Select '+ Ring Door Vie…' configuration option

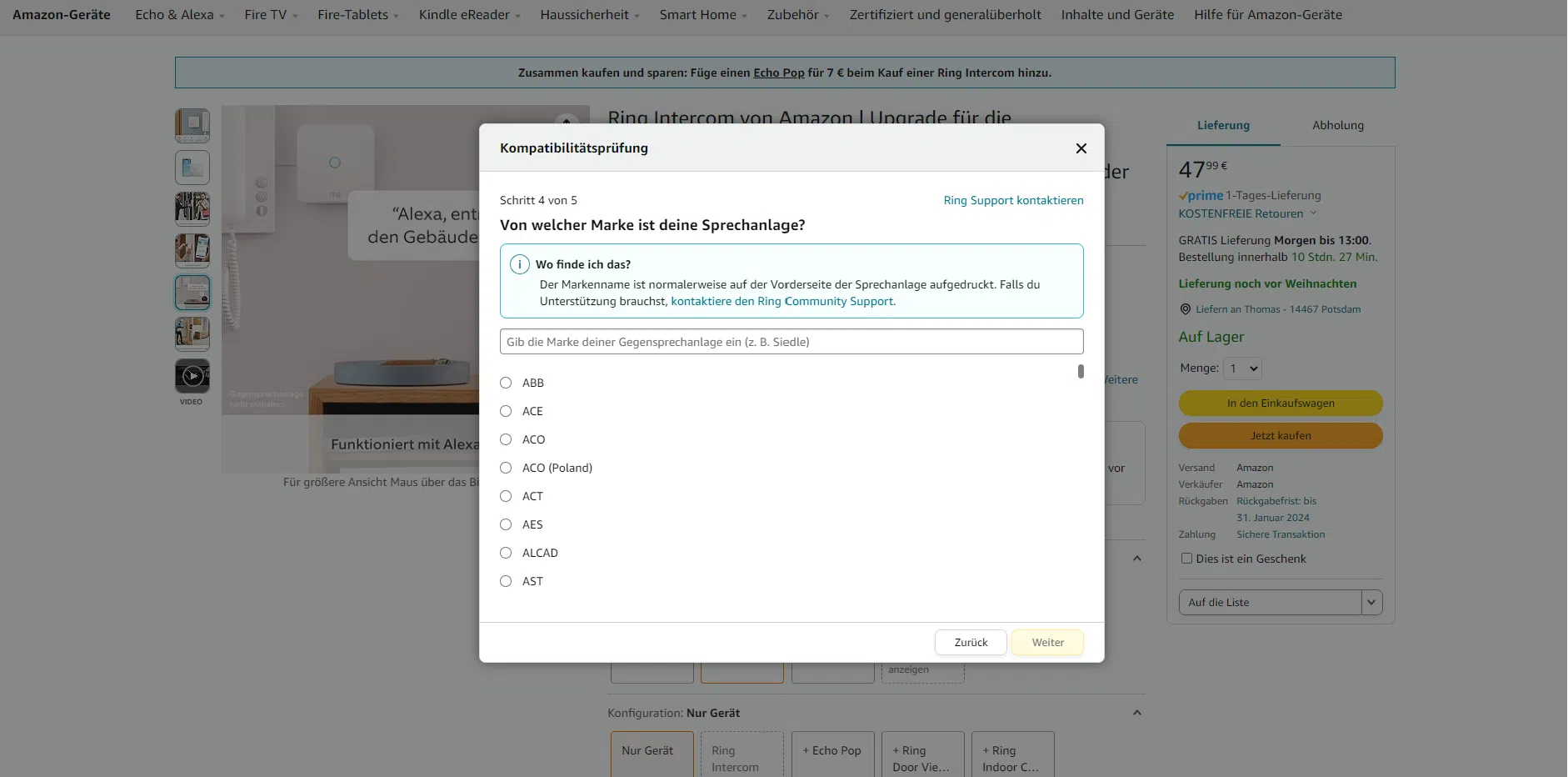pos(923,754)
